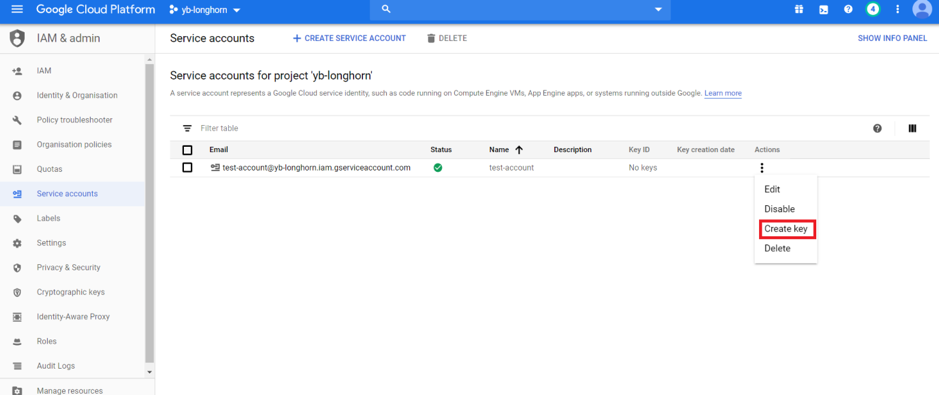Open the notifications badge showing 4

(873, 10)
